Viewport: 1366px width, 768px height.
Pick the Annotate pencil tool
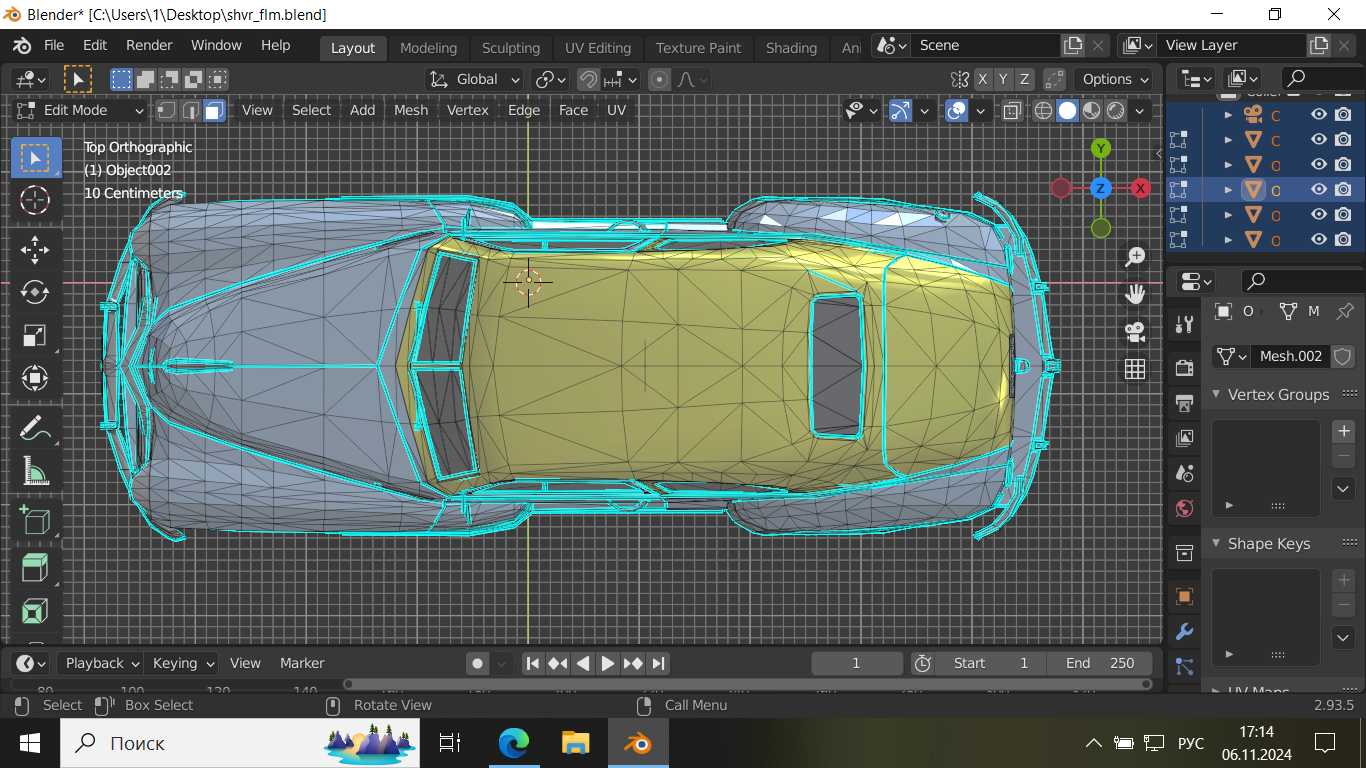coord(35,428)
